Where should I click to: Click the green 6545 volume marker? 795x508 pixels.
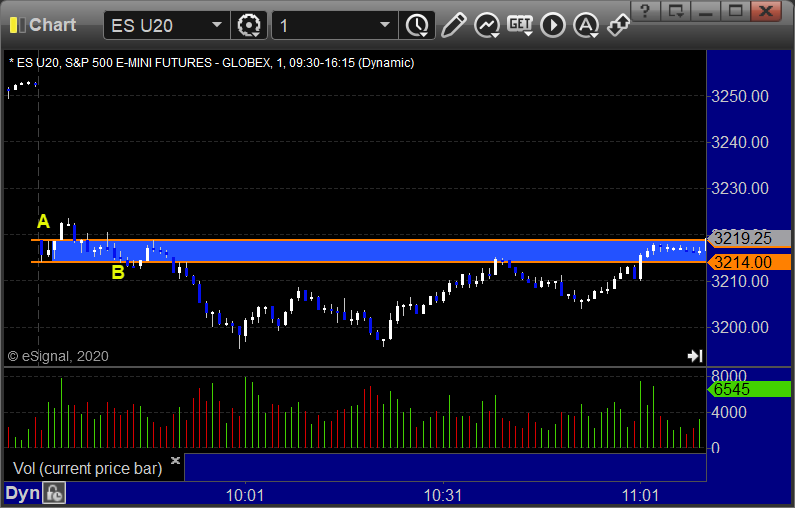[x=749, y=389]
